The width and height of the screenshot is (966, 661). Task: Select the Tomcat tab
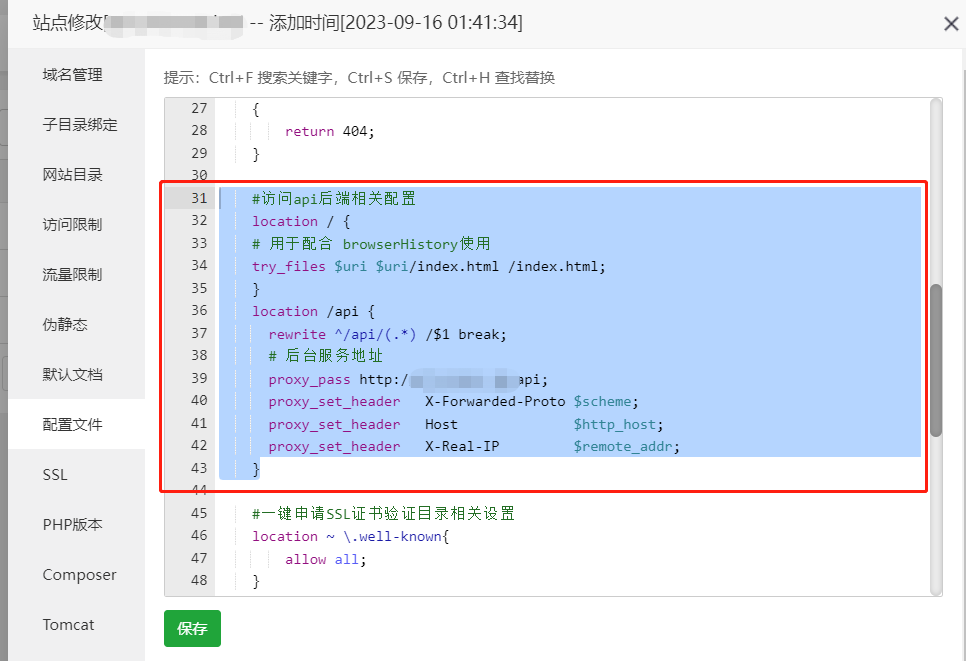pos(68,625)
